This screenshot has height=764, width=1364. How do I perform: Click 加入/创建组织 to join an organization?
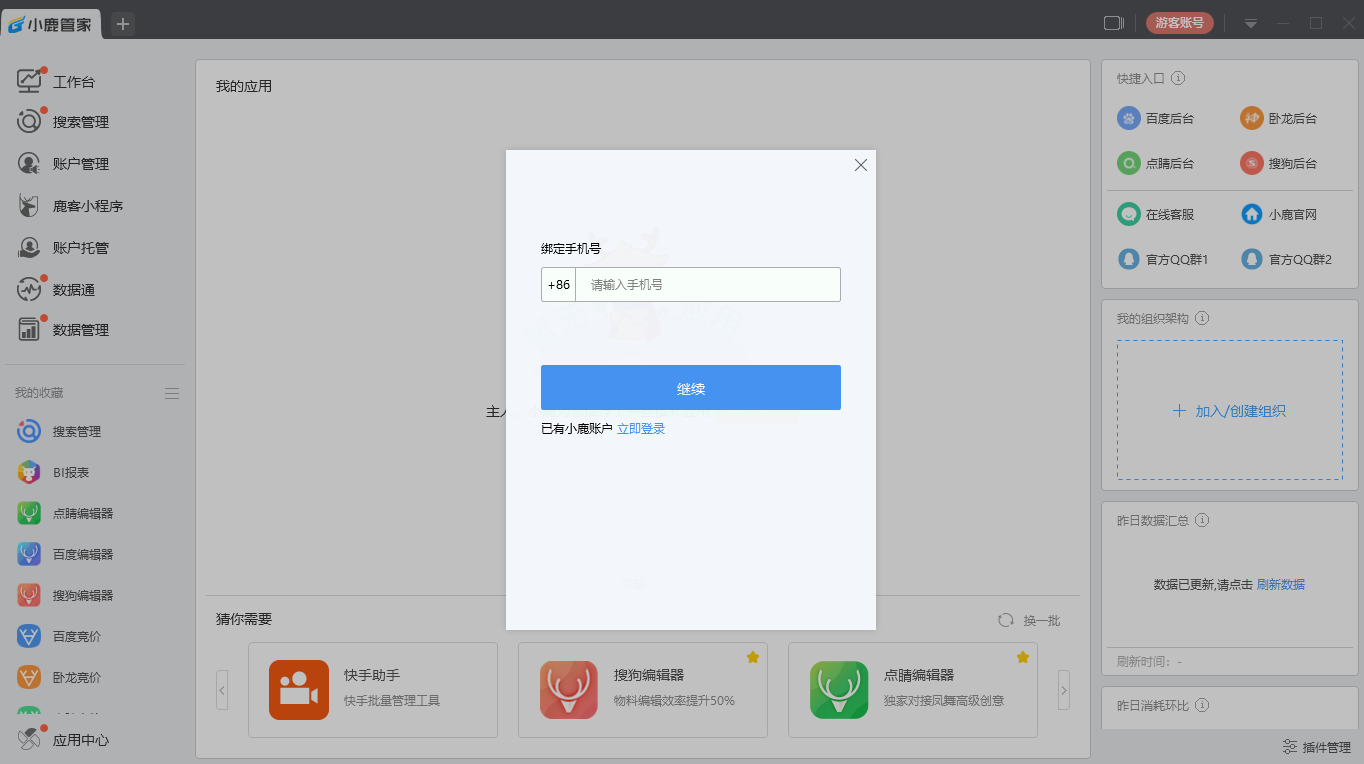1230,411
